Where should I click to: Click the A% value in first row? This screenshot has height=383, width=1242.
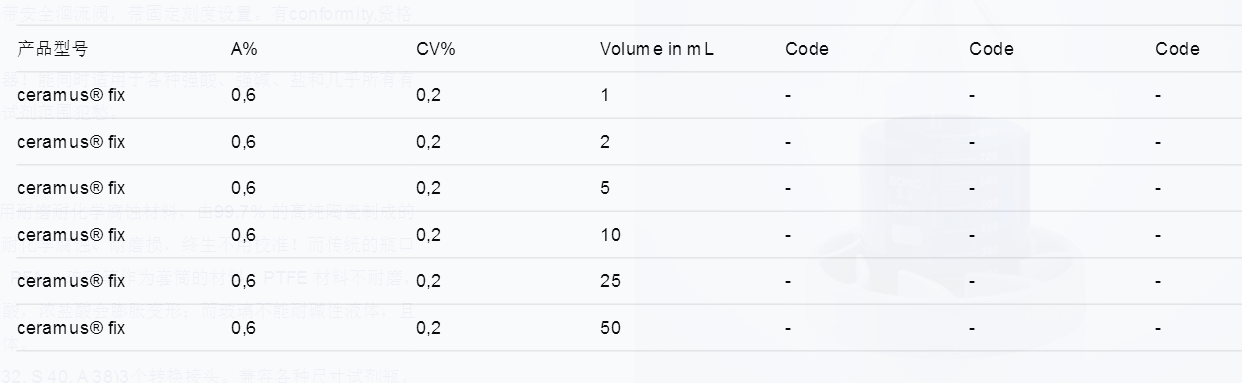(x=243, y=95)
